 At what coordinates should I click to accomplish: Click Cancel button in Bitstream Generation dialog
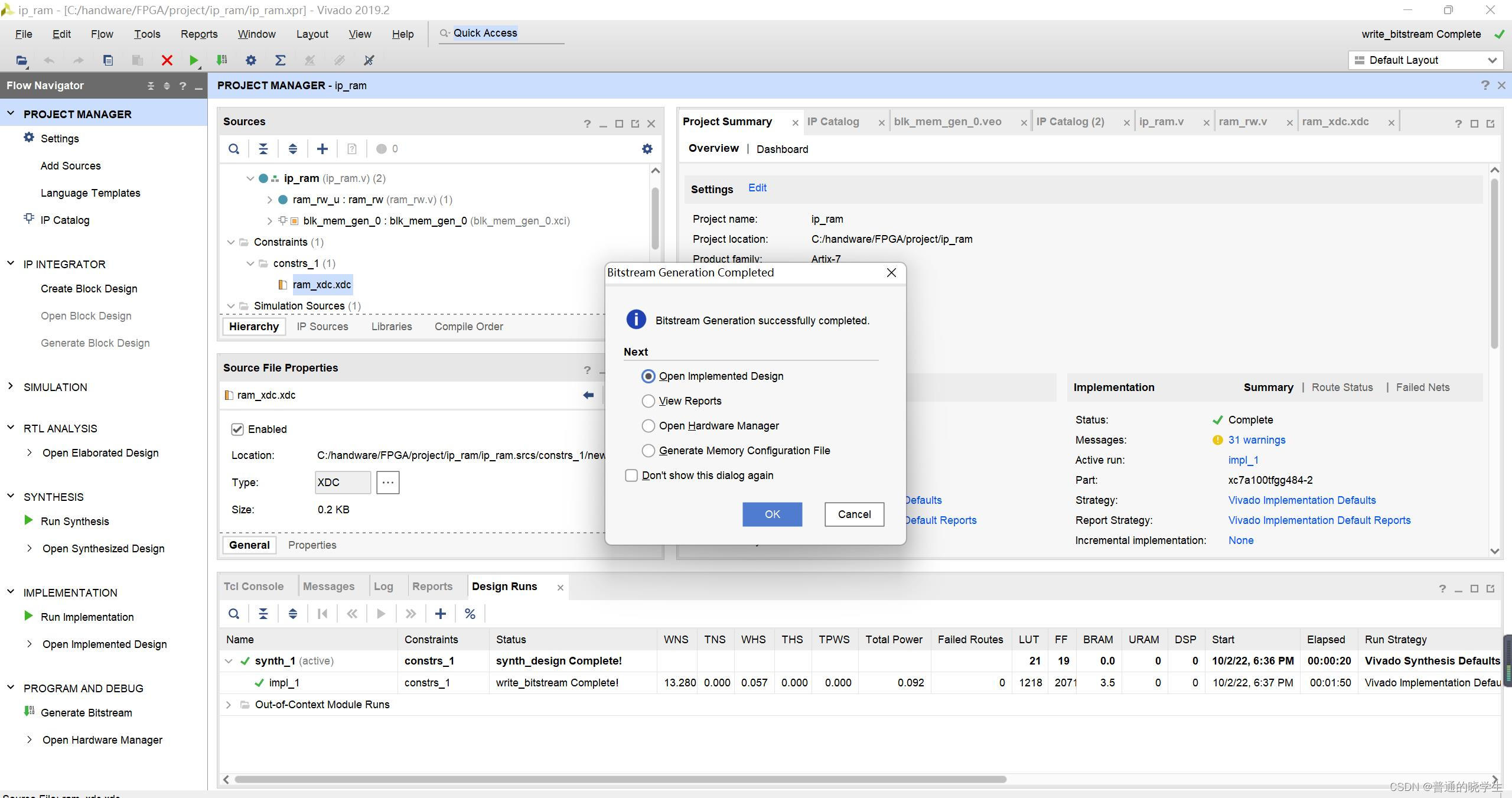tap(854, 513)
